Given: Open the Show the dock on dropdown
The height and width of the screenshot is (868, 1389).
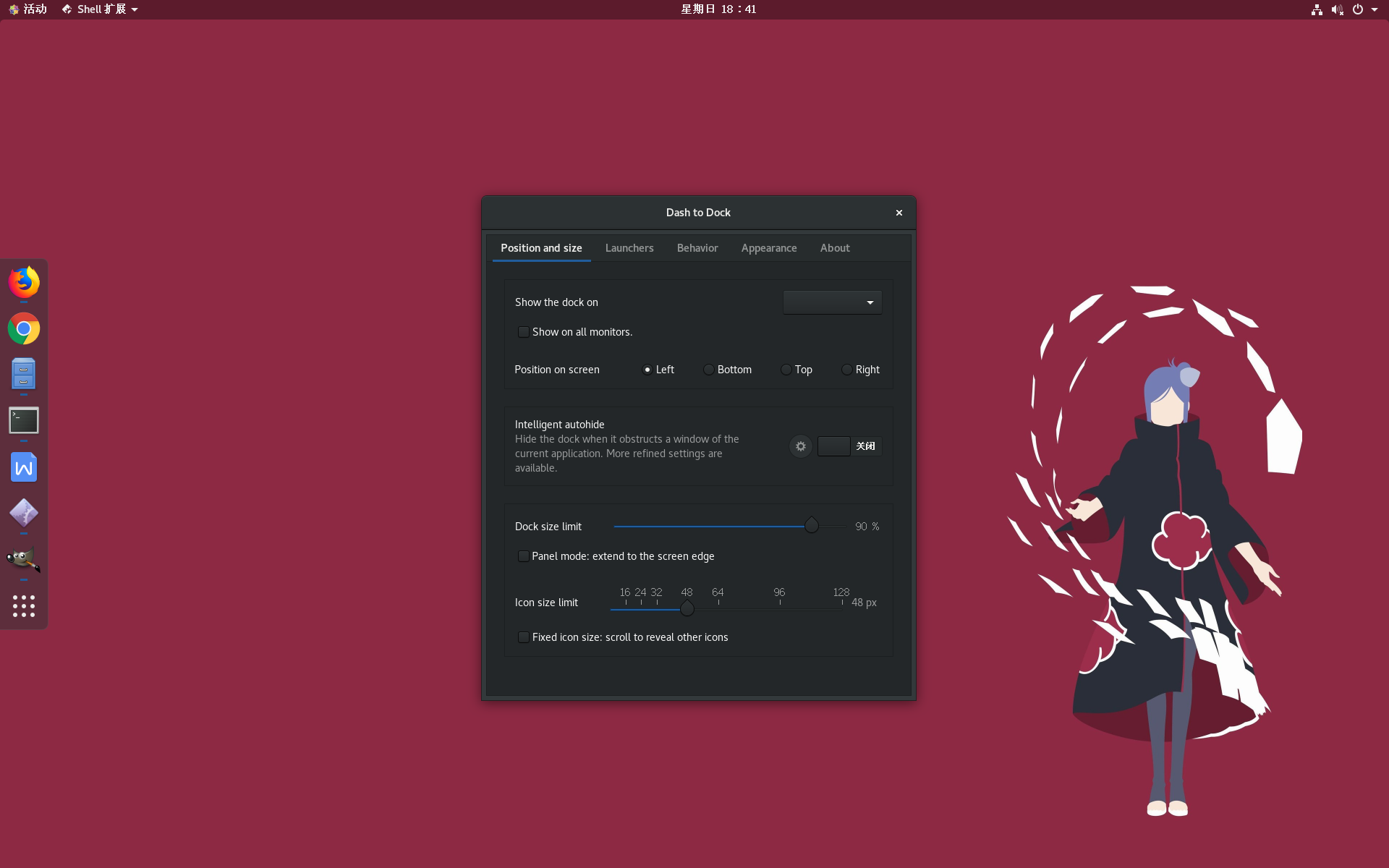Looking at the screenshot, I should coord(831,302).
